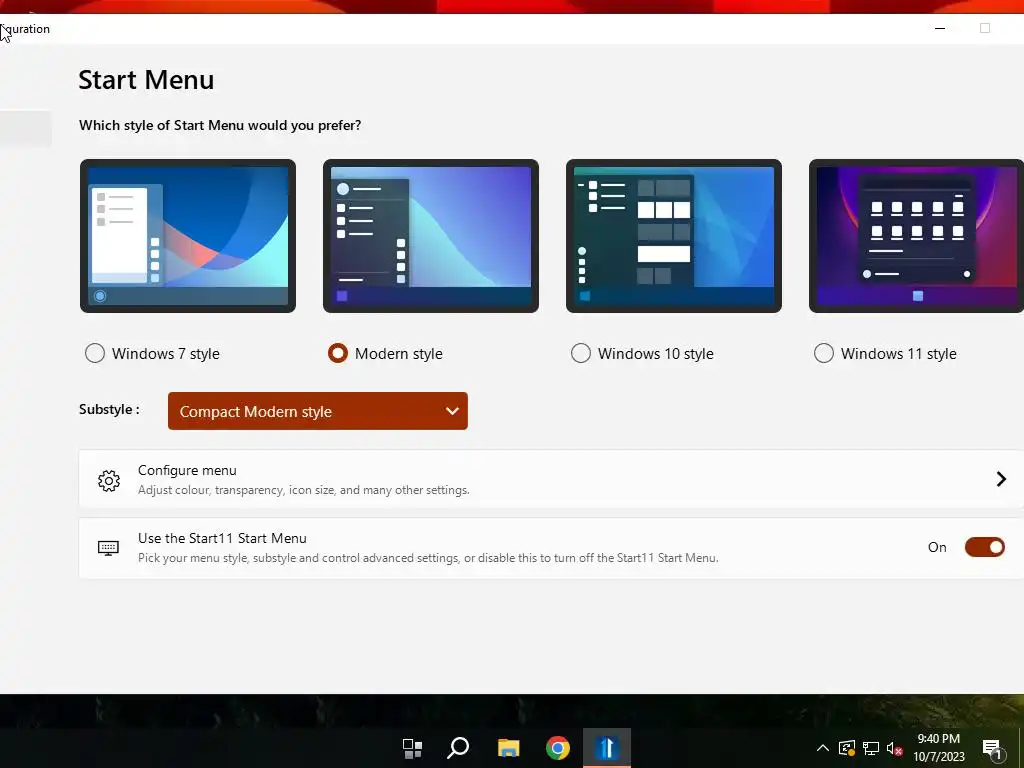Click the keyboard icon beside Use the Start11 Start Menu
This screenshot has width=1024, height=768.
108,548
